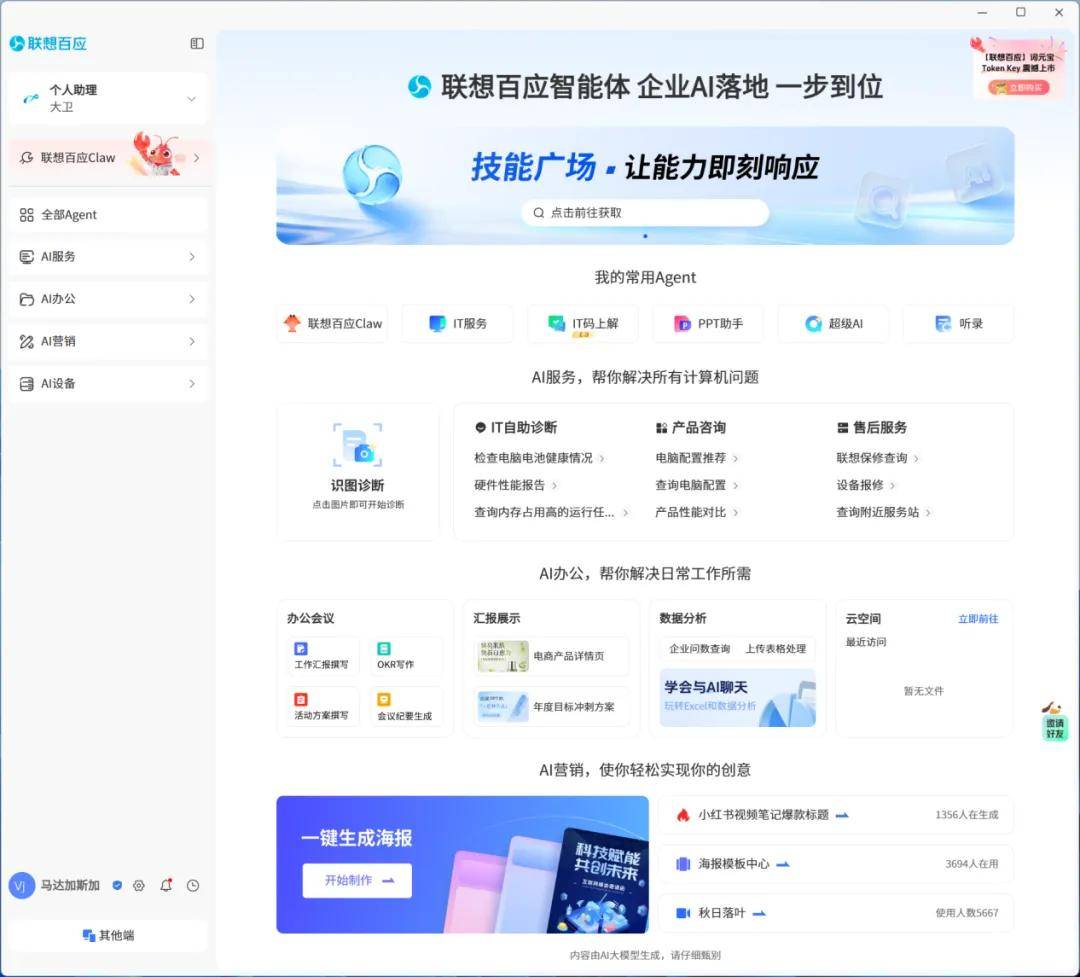Viewport: 1080px width, 977px height.
Task: Open OKR写作 tool
Action: click(x=406, y=656)
